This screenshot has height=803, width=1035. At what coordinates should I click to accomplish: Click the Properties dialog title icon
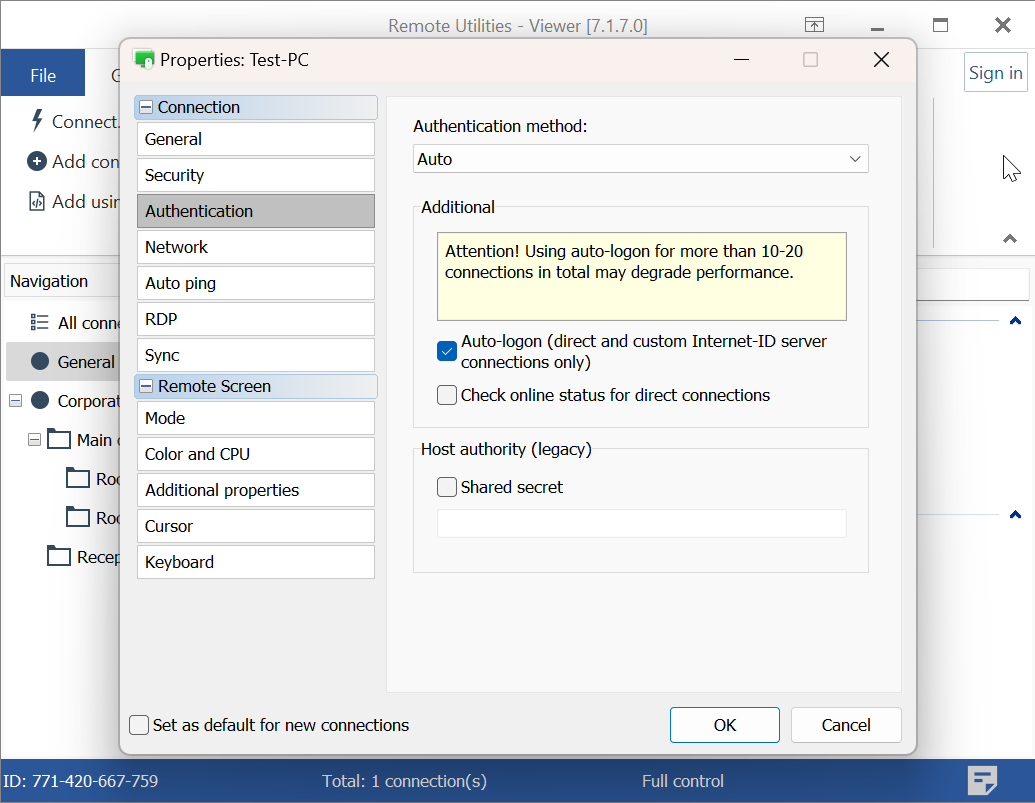pos(145,60)
